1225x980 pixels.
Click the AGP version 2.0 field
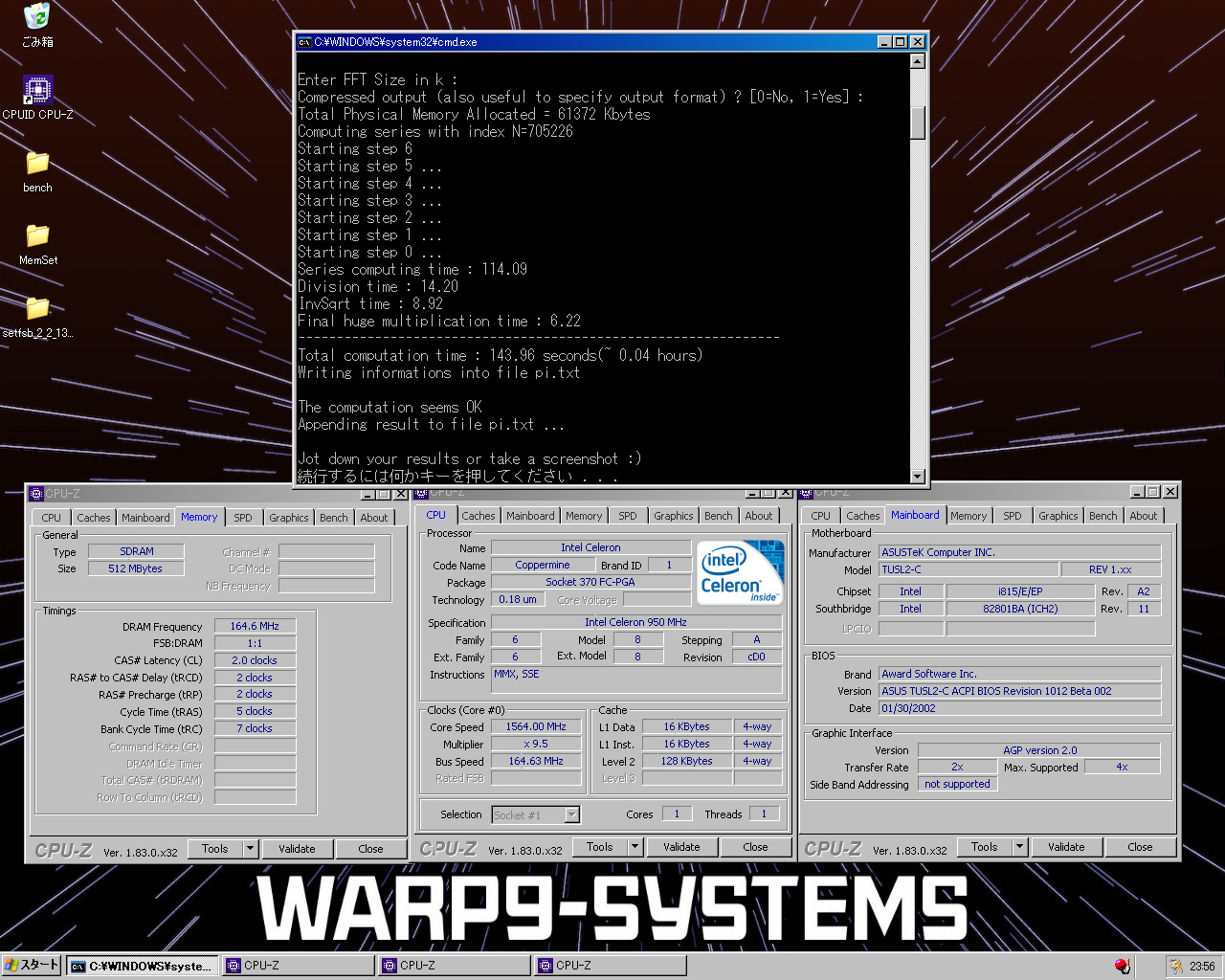[1039, 750]
